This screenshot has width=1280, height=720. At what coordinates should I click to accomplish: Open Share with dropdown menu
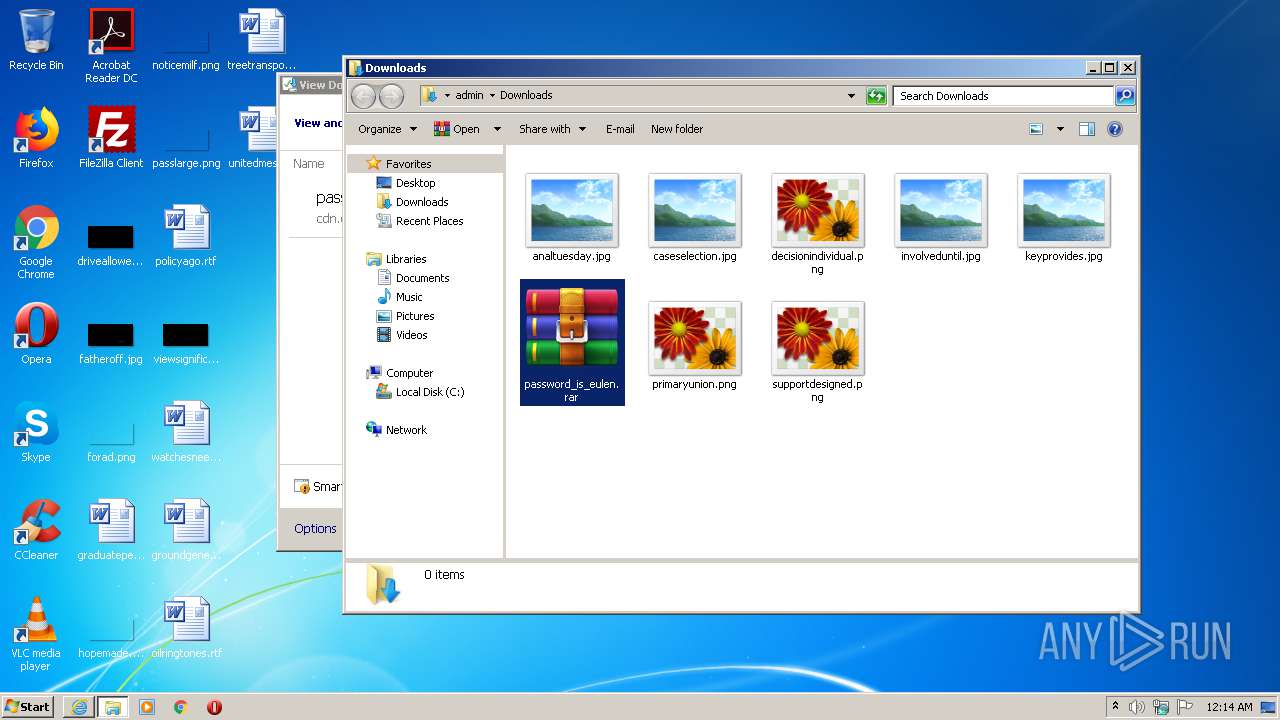click(x=551, y=129)
